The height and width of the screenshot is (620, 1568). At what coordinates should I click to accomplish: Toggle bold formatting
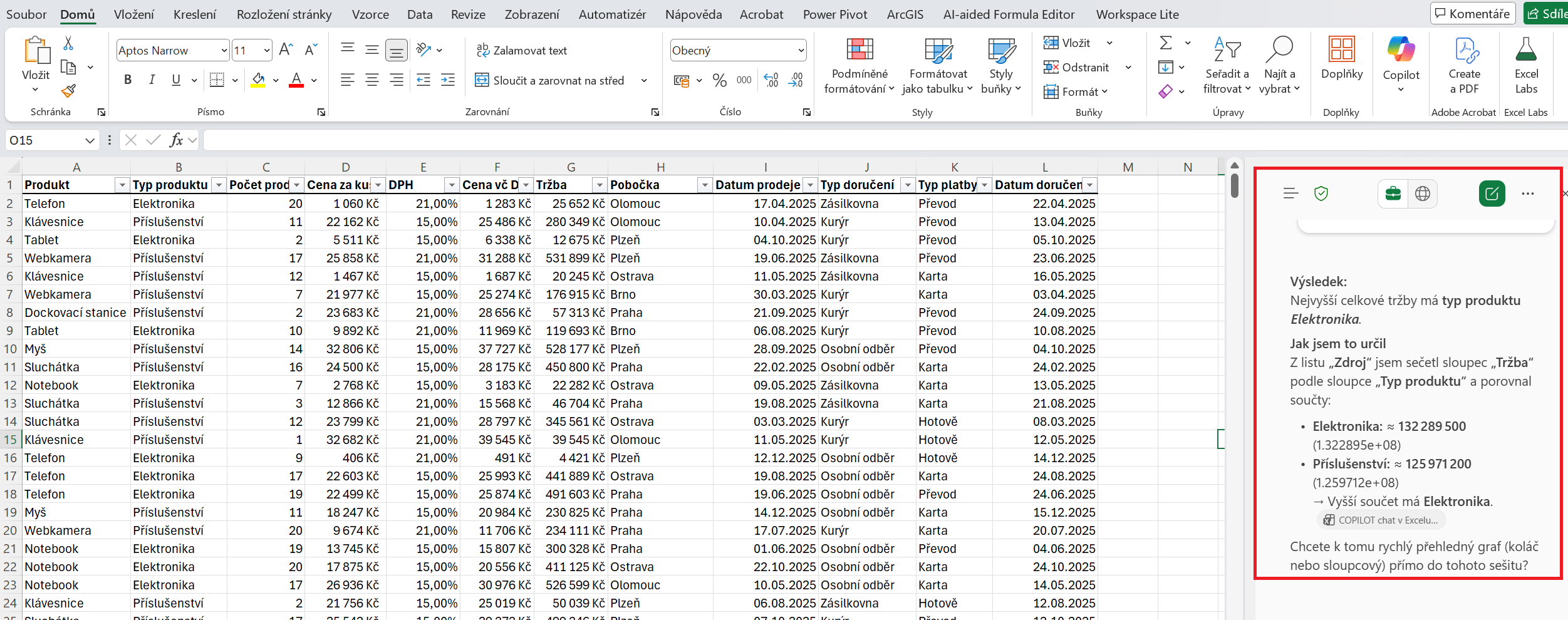pos(128,80)
